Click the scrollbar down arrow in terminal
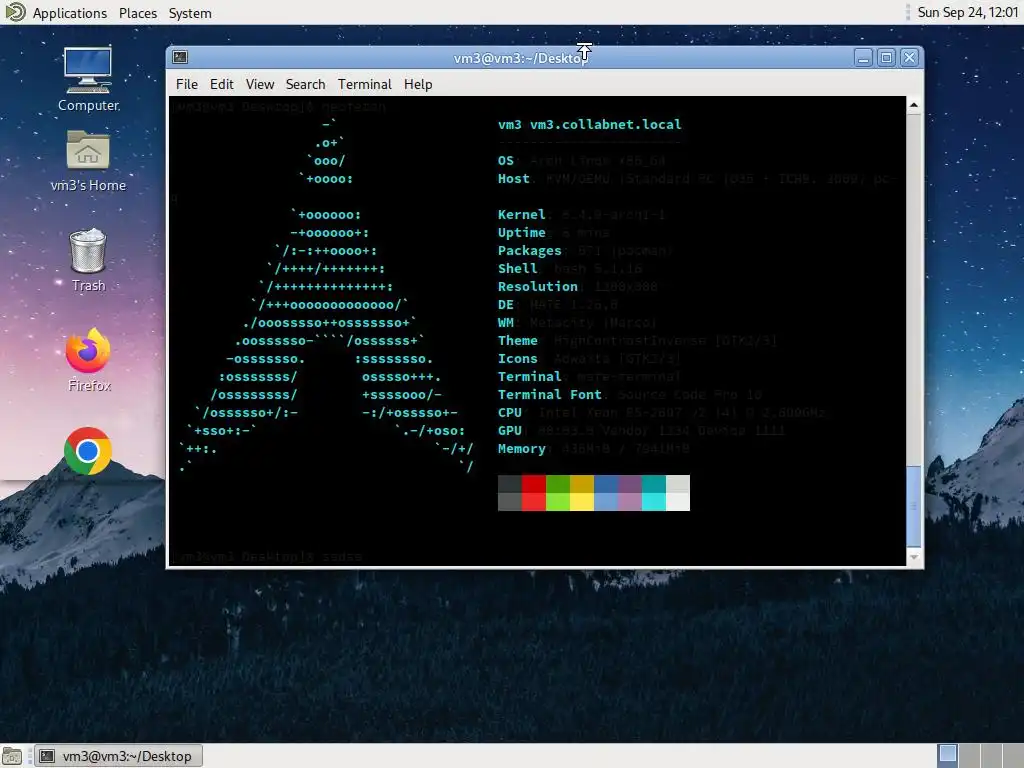Image resolution: width=1024 pixels, height=768 pixels. point(914,557)
